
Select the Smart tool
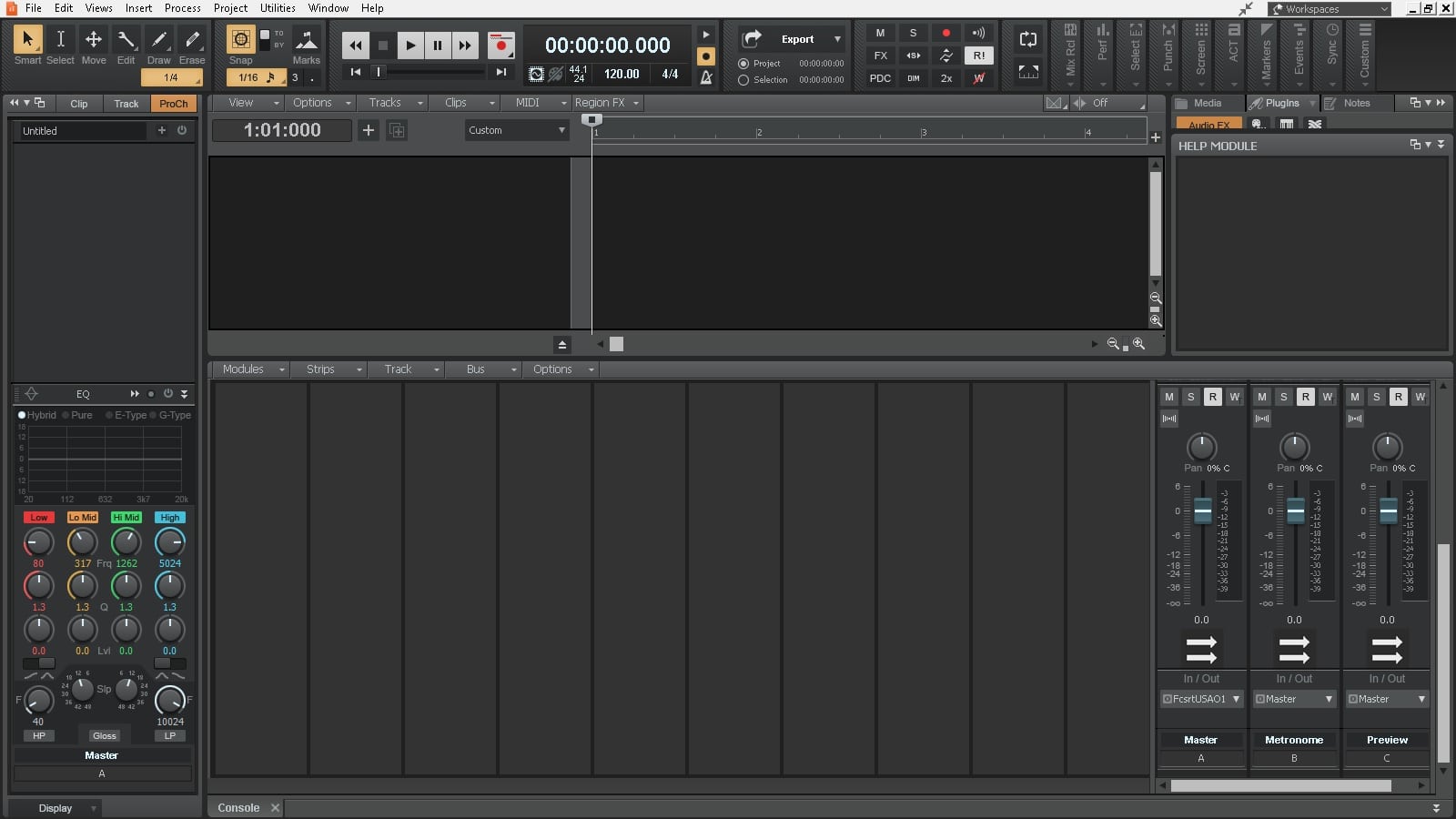pos(27,45)
